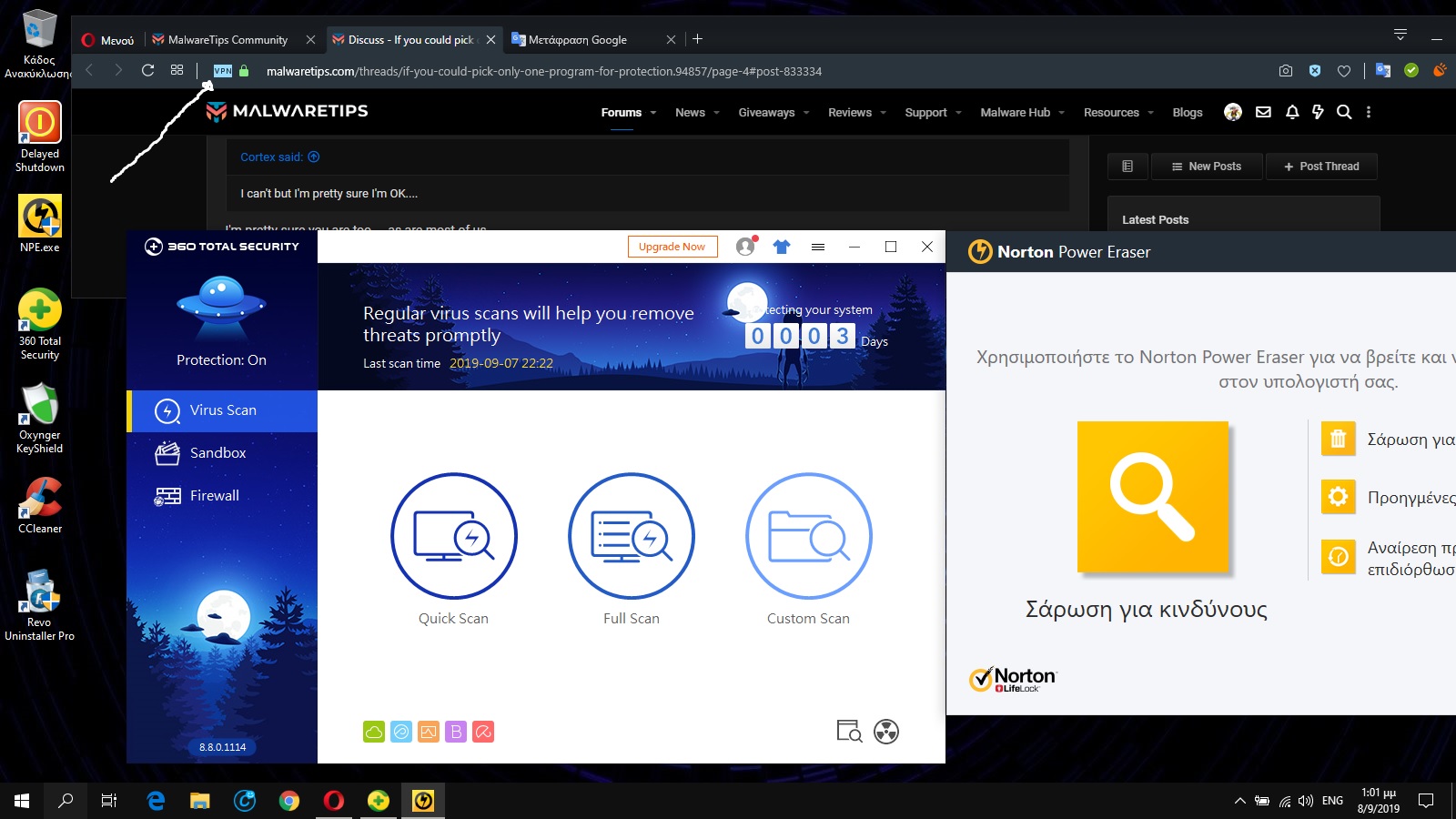The width and height of the screenshot is (1456, 819).
Task: Click the yellow Norton threat scan magnifier tile
Action: coord(1153,497)
